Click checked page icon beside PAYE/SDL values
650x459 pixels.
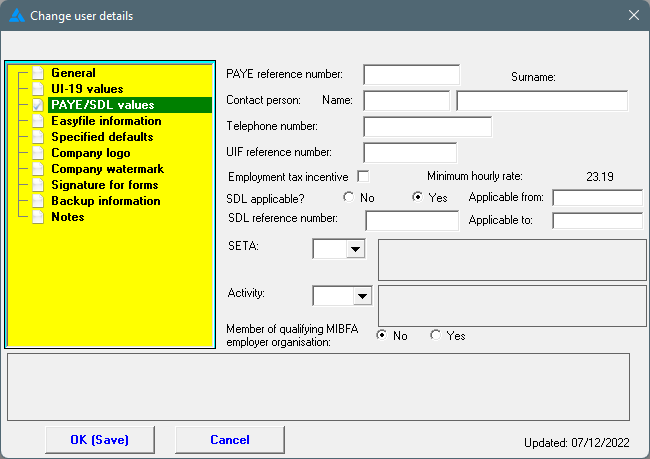tap(38, 105)
